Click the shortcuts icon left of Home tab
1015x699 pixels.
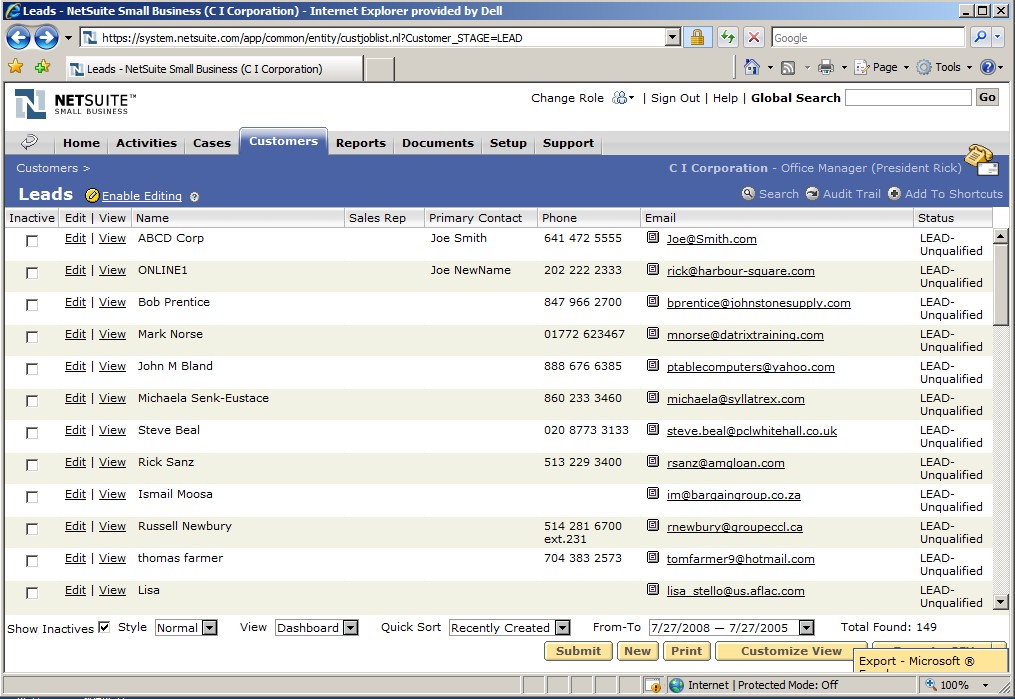[x=29, y=142]
